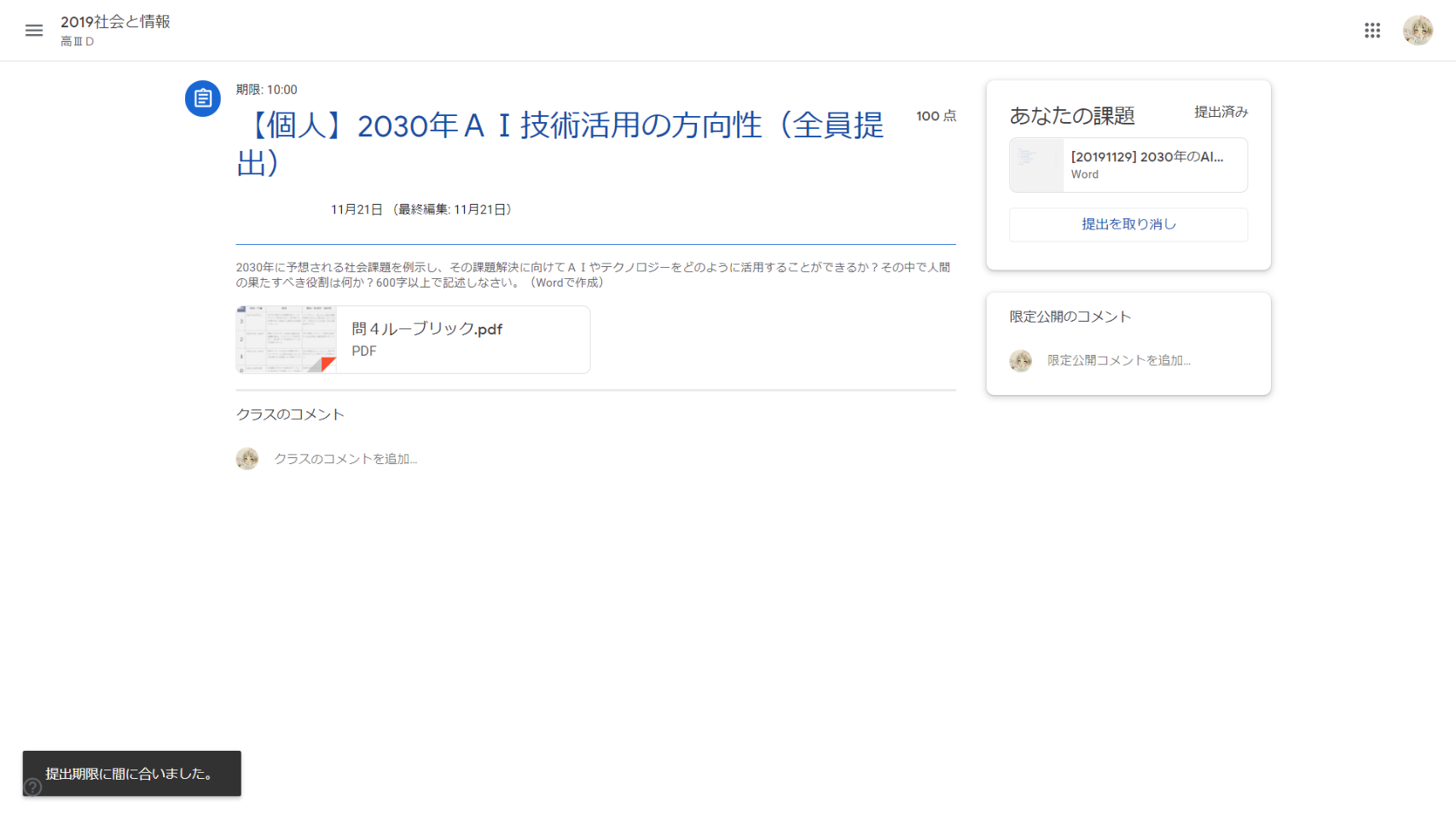Screen dimensions: 1456x819
Task: Open the help question mark icon
Action: tap(32, 787)
